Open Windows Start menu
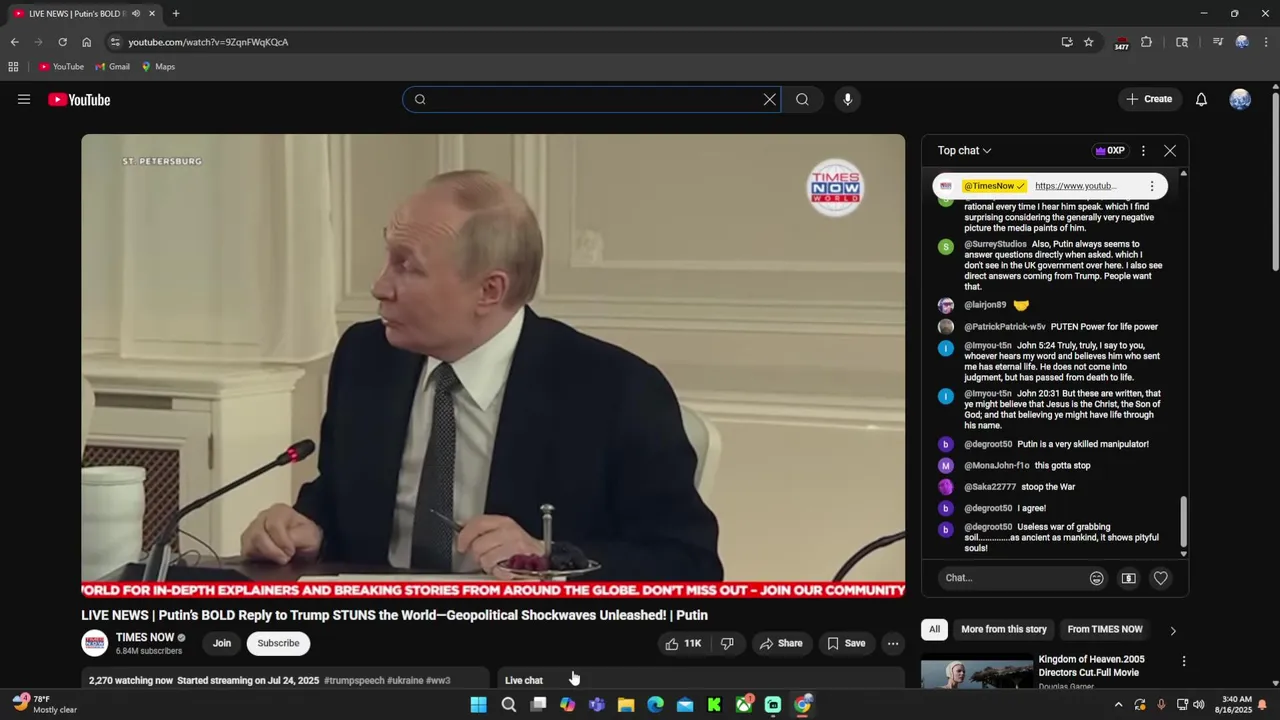The image size is (1280, 720). tap(479, 705)
